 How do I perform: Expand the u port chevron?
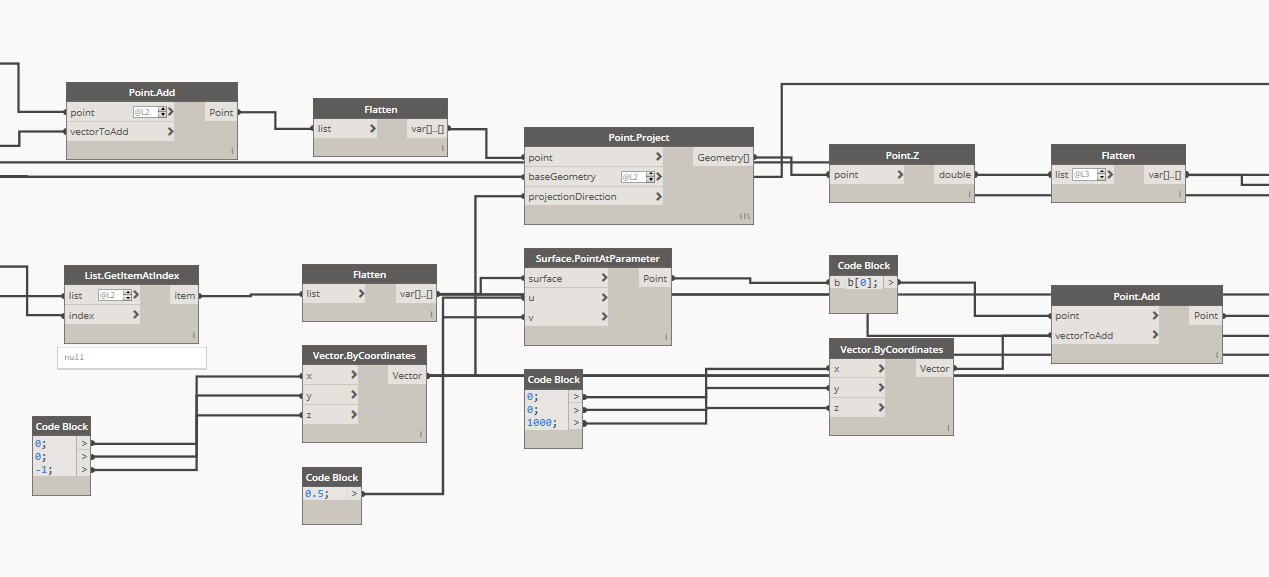click(x=604, y=297)
